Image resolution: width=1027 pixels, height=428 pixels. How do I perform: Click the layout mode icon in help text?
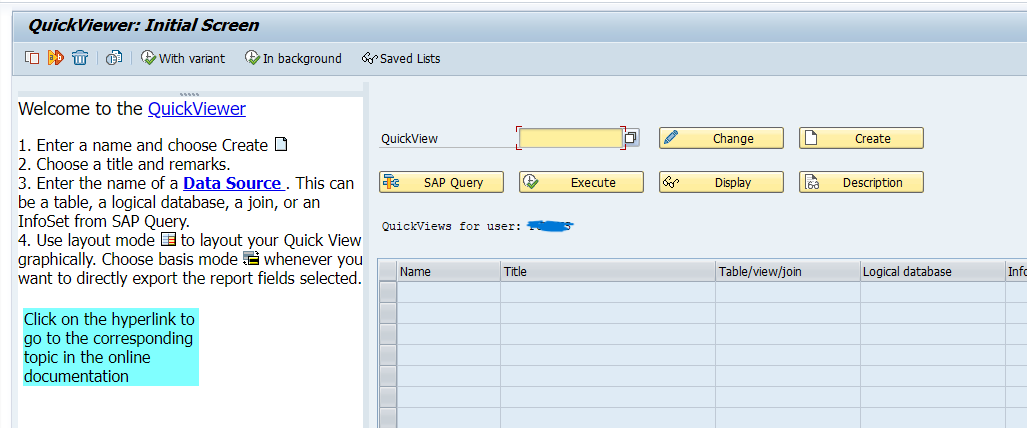[x=168, y=239]
